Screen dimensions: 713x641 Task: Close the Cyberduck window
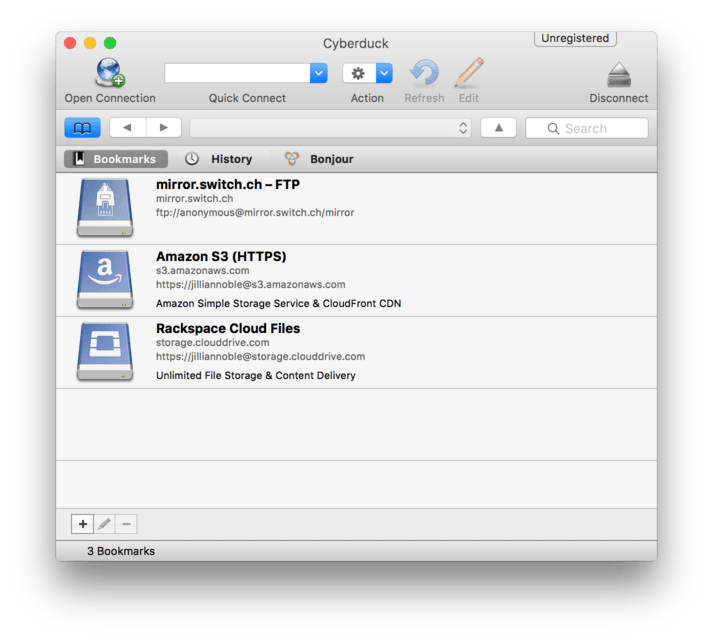point(70,43)
